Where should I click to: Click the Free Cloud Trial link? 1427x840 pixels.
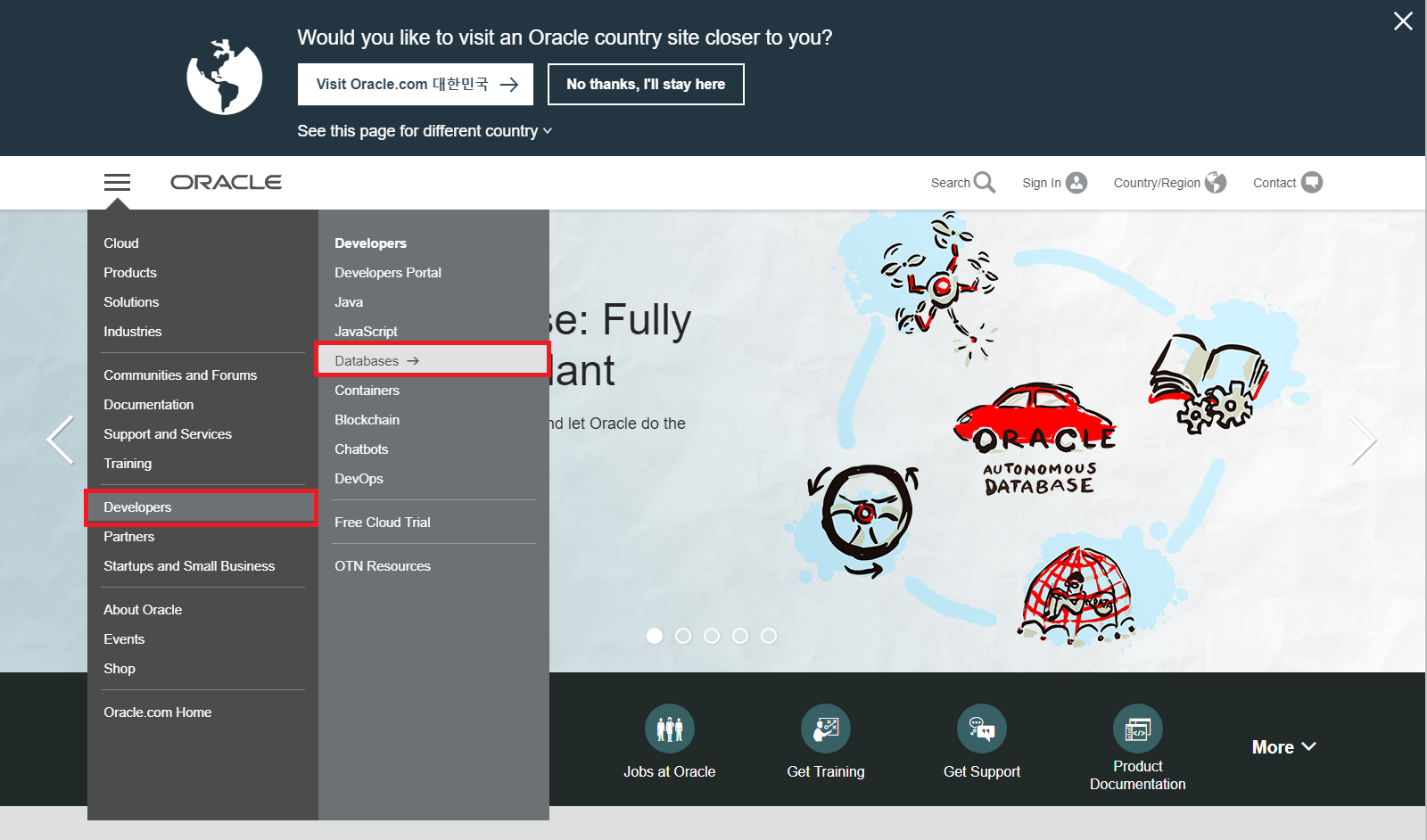coord(383,522)
